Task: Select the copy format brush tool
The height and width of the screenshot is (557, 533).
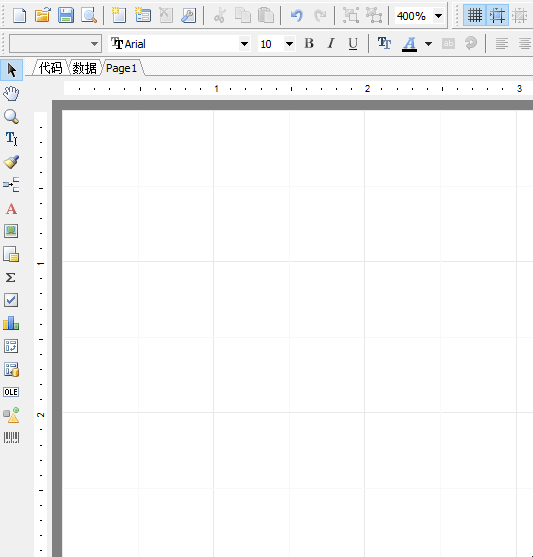Action: pyautogui.click(x=11, y=162)
